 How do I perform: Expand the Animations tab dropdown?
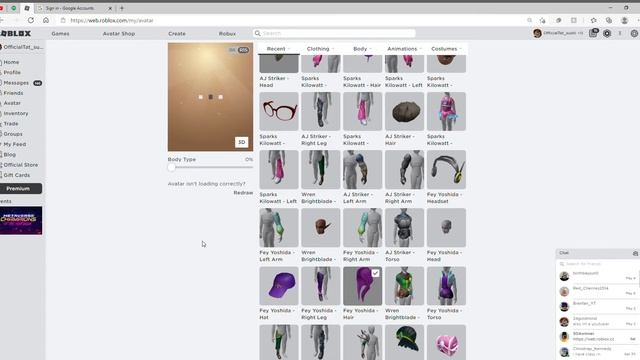click(x=404, y=49)
